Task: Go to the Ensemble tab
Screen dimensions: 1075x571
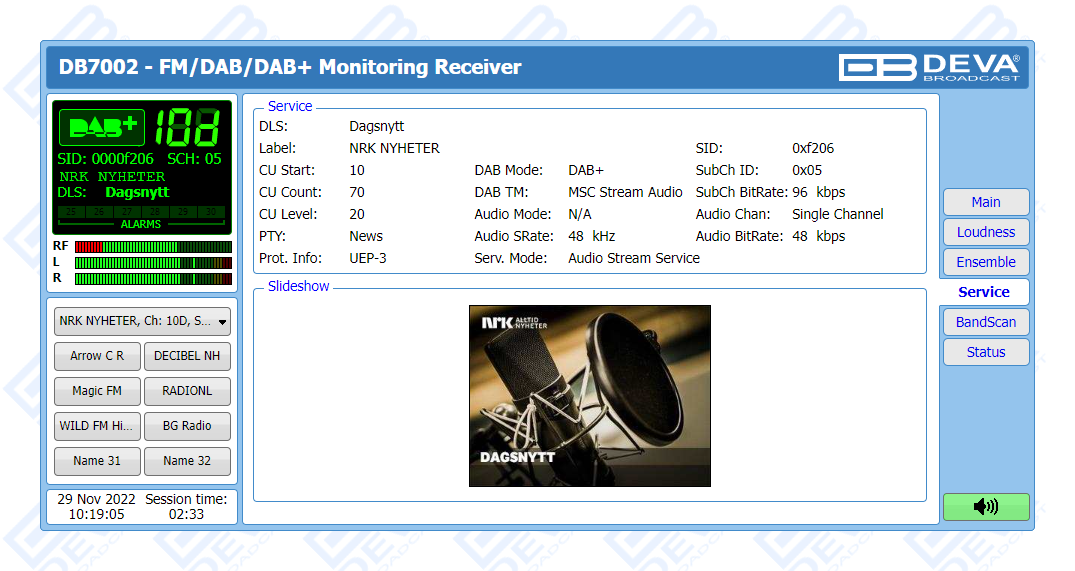Action: point(985,262)
